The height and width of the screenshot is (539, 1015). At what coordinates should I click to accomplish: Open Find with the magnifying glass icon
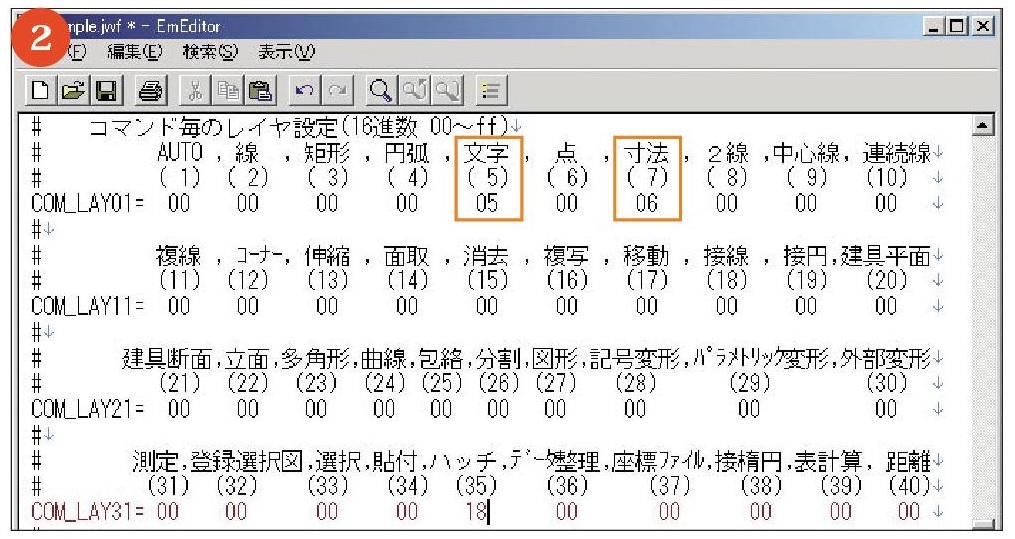(x=381, y=93)
